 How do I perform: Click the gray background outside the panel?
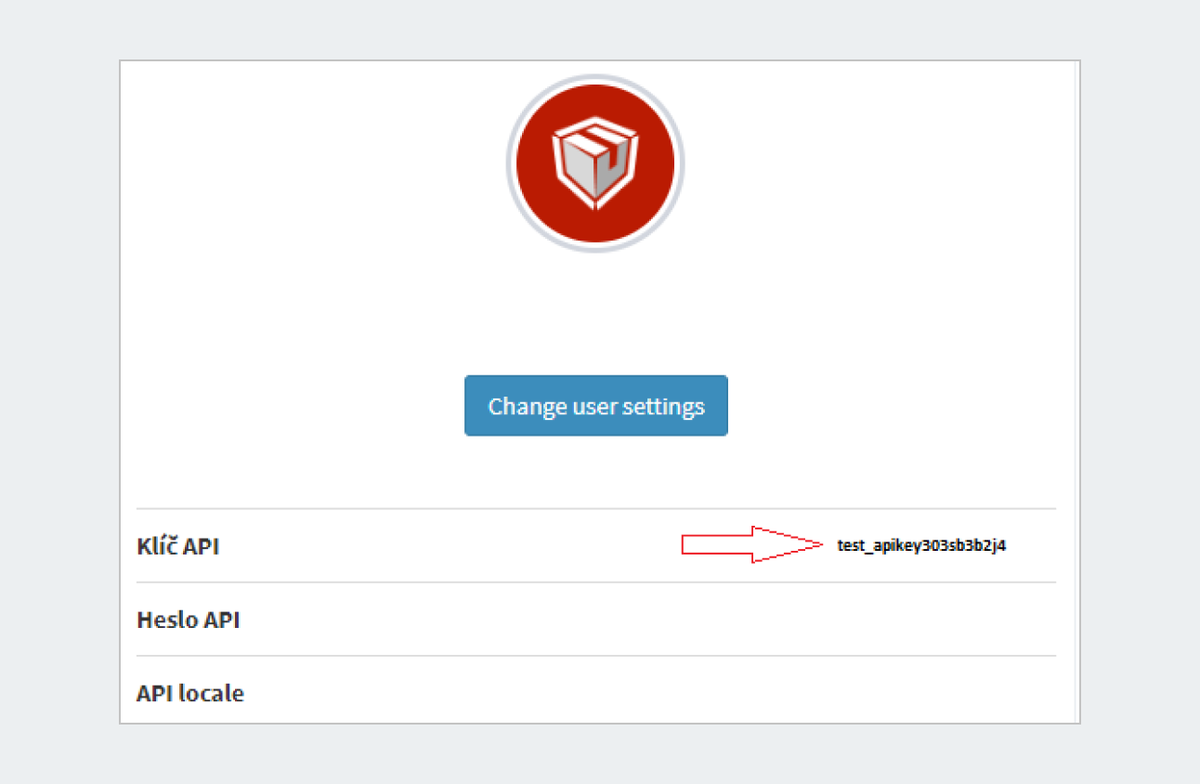(x=60, y=392)
